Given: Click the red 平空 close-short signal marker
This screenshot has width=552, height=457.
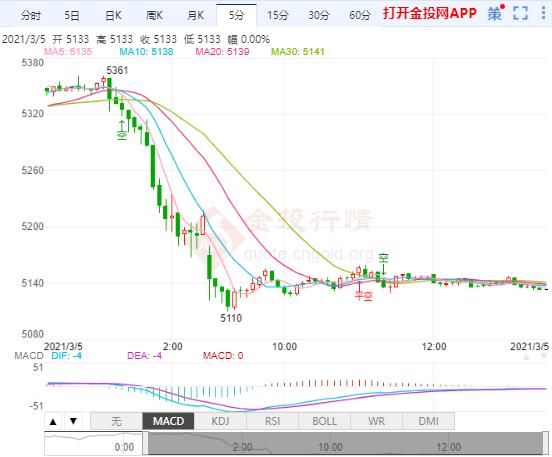Looking at the screenshot, I should 364,296.
